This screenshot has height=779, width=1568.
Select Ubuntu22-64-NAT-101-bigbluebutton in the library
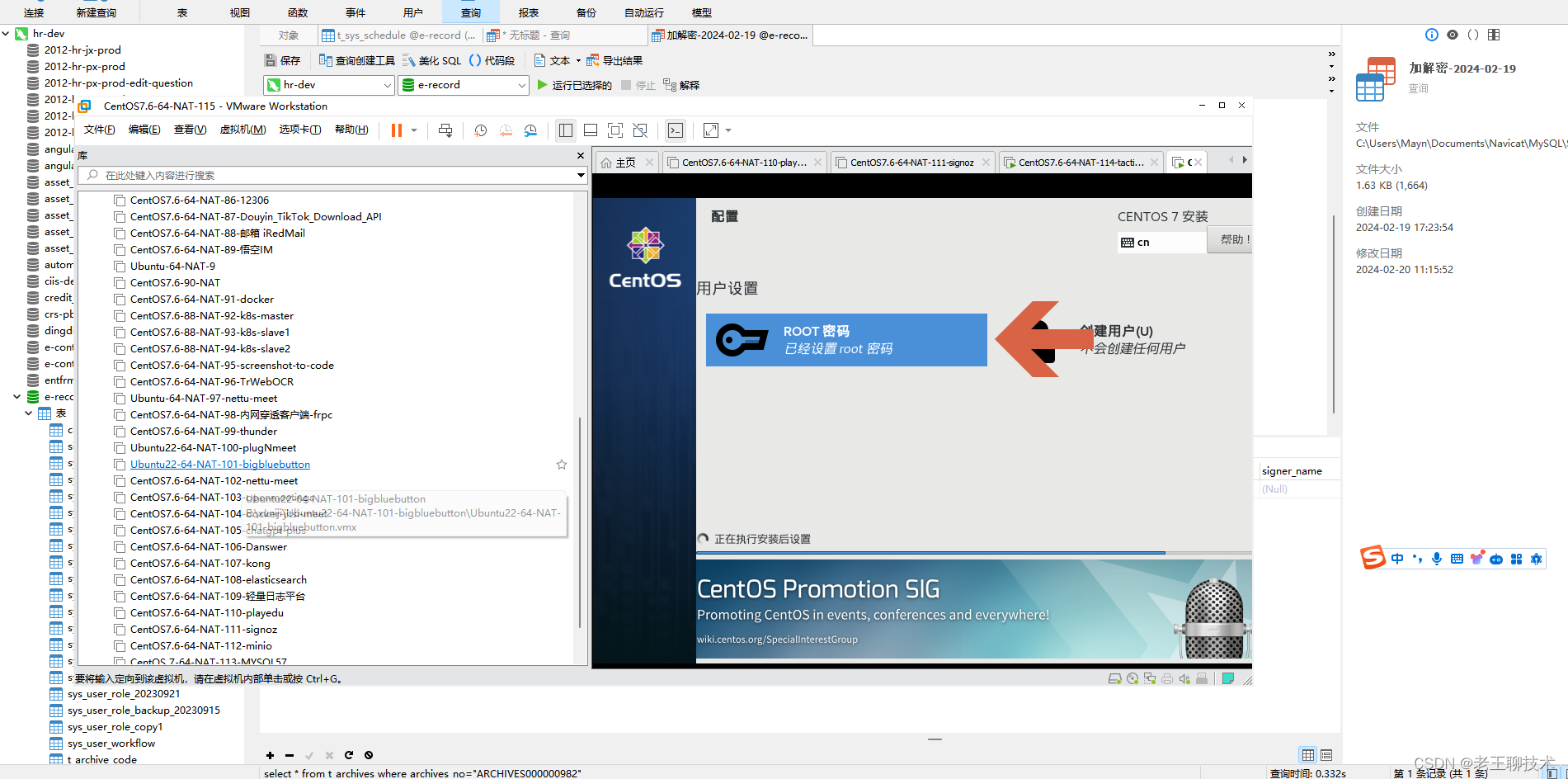coord(219,465)
